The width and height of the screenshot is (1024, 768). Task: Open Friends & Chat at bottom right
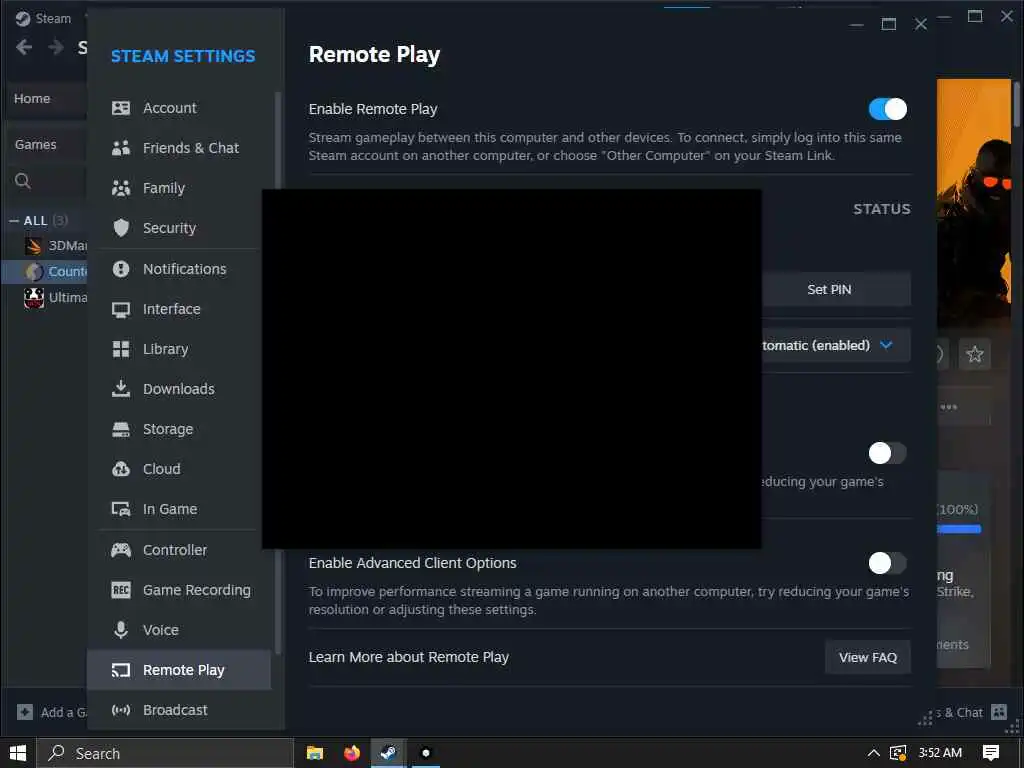point(971,712)
